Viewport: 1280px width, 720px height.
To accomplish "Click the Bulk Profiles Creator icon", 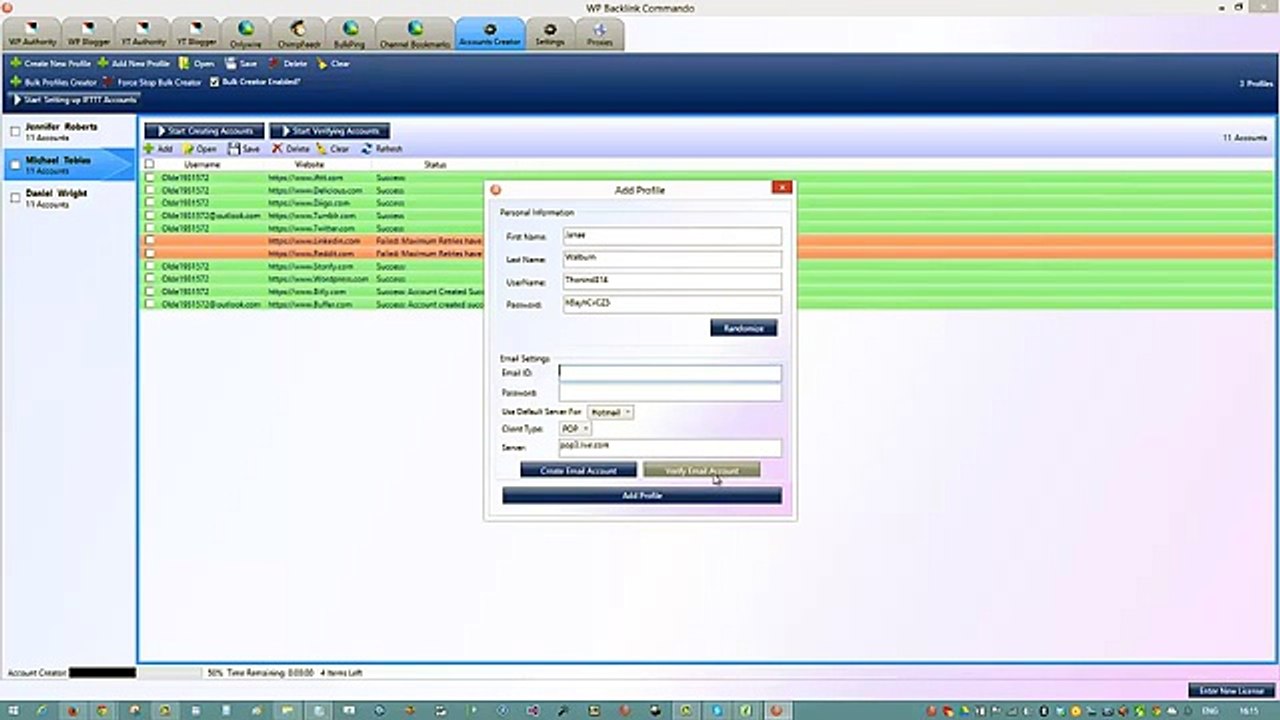I will [x=15, y=82].
